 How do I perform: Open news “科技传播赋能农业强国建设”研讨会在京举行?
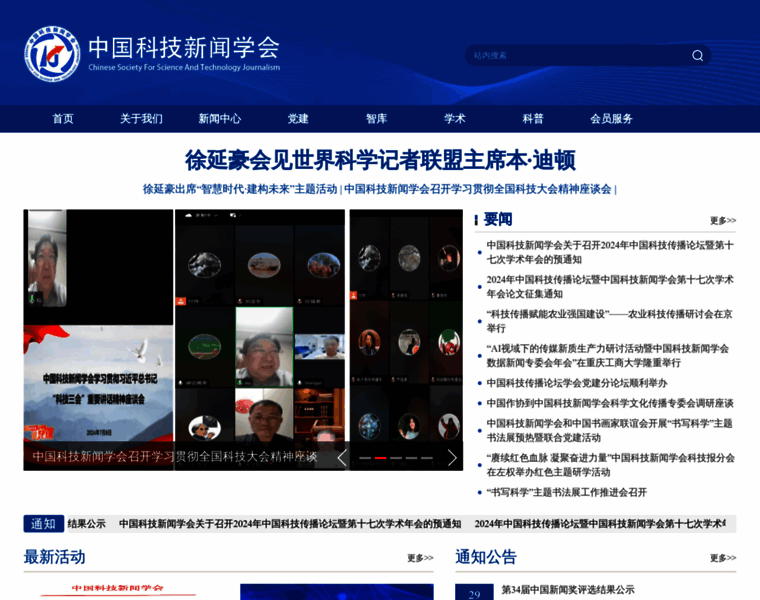coord(610,321)
